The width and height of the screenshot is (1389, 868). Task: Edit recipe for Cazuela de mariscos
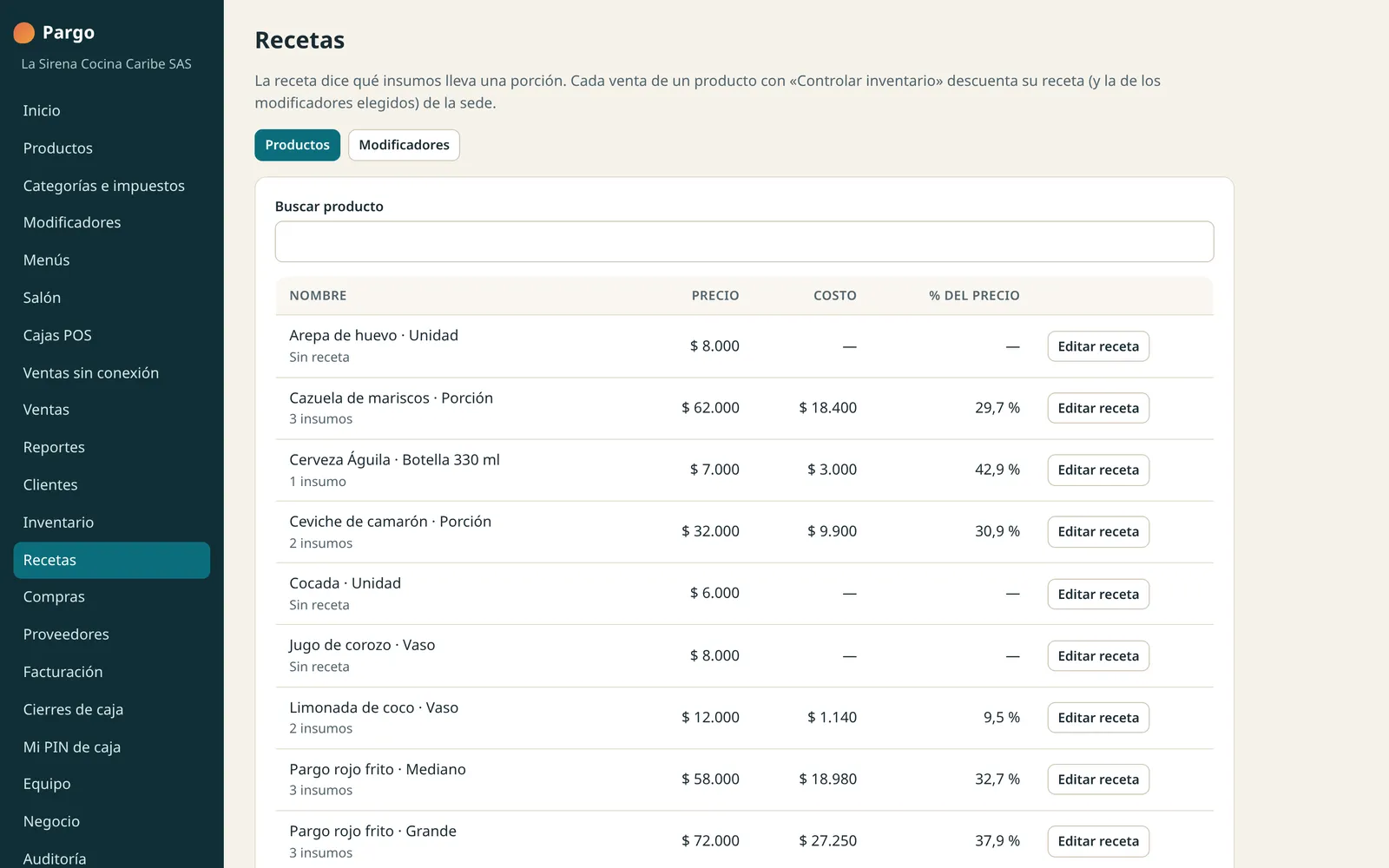1098,408
